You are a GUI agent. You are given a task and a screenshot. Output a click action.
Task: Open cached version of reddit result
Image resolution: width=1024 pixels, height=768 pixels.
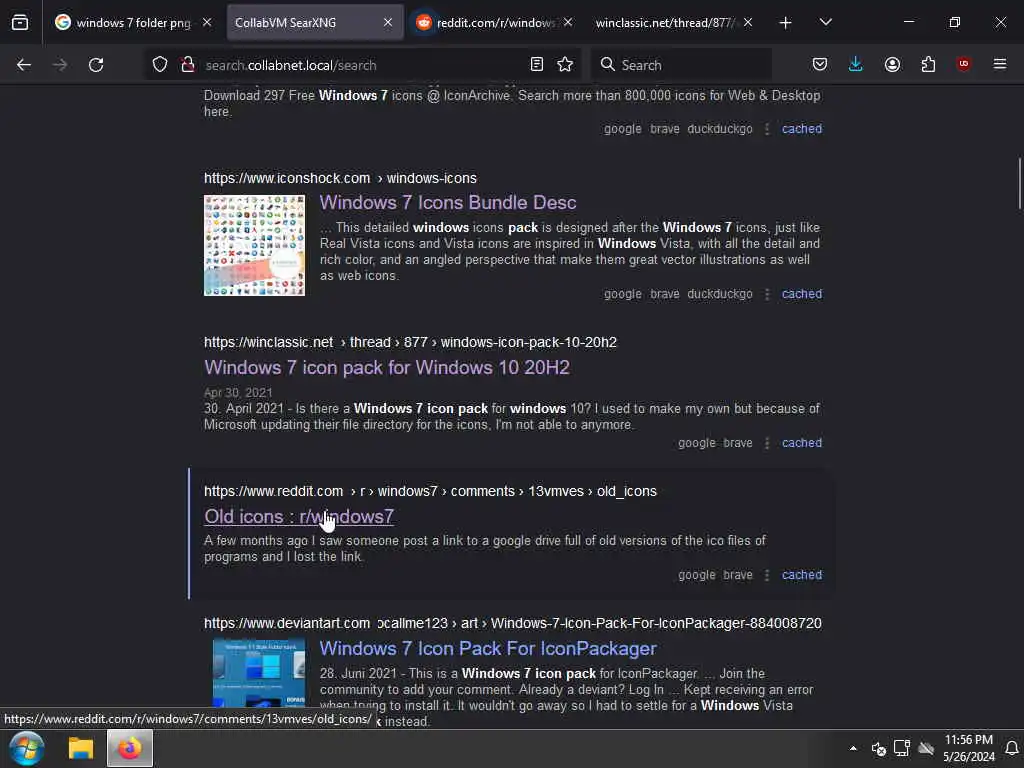point(802,575)
